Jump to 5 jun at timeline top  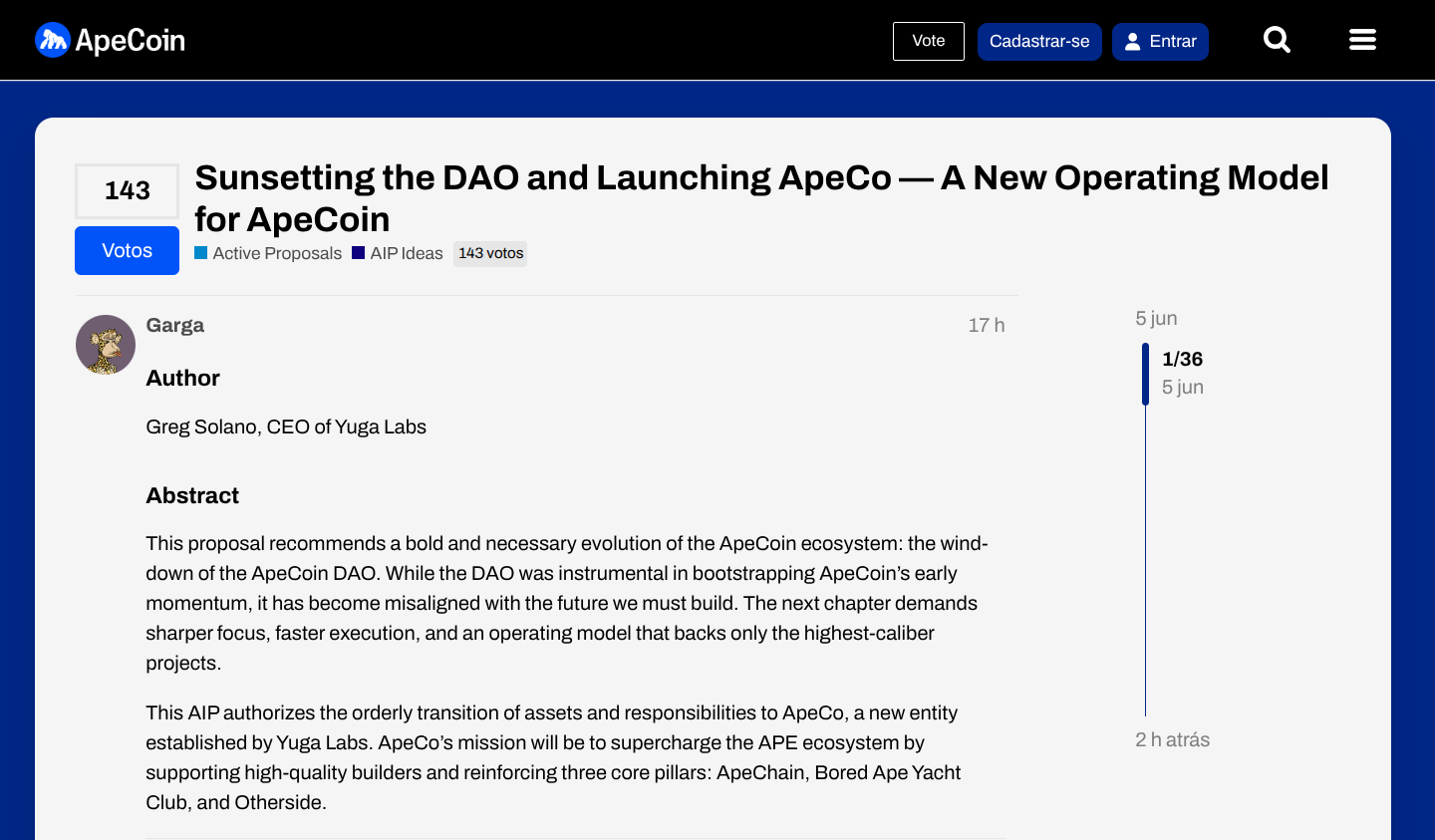[1156, 318]
